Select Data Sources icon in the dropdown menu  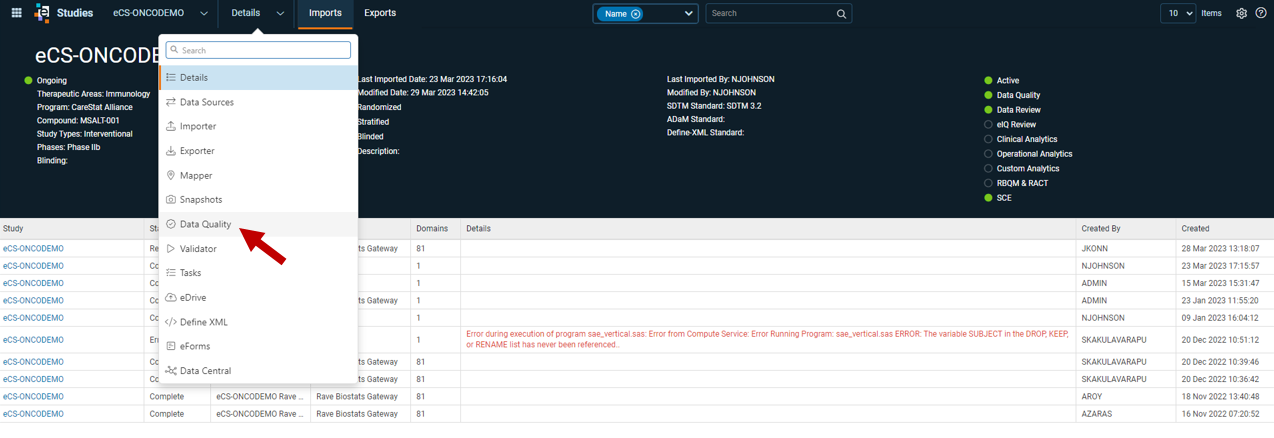171,102
